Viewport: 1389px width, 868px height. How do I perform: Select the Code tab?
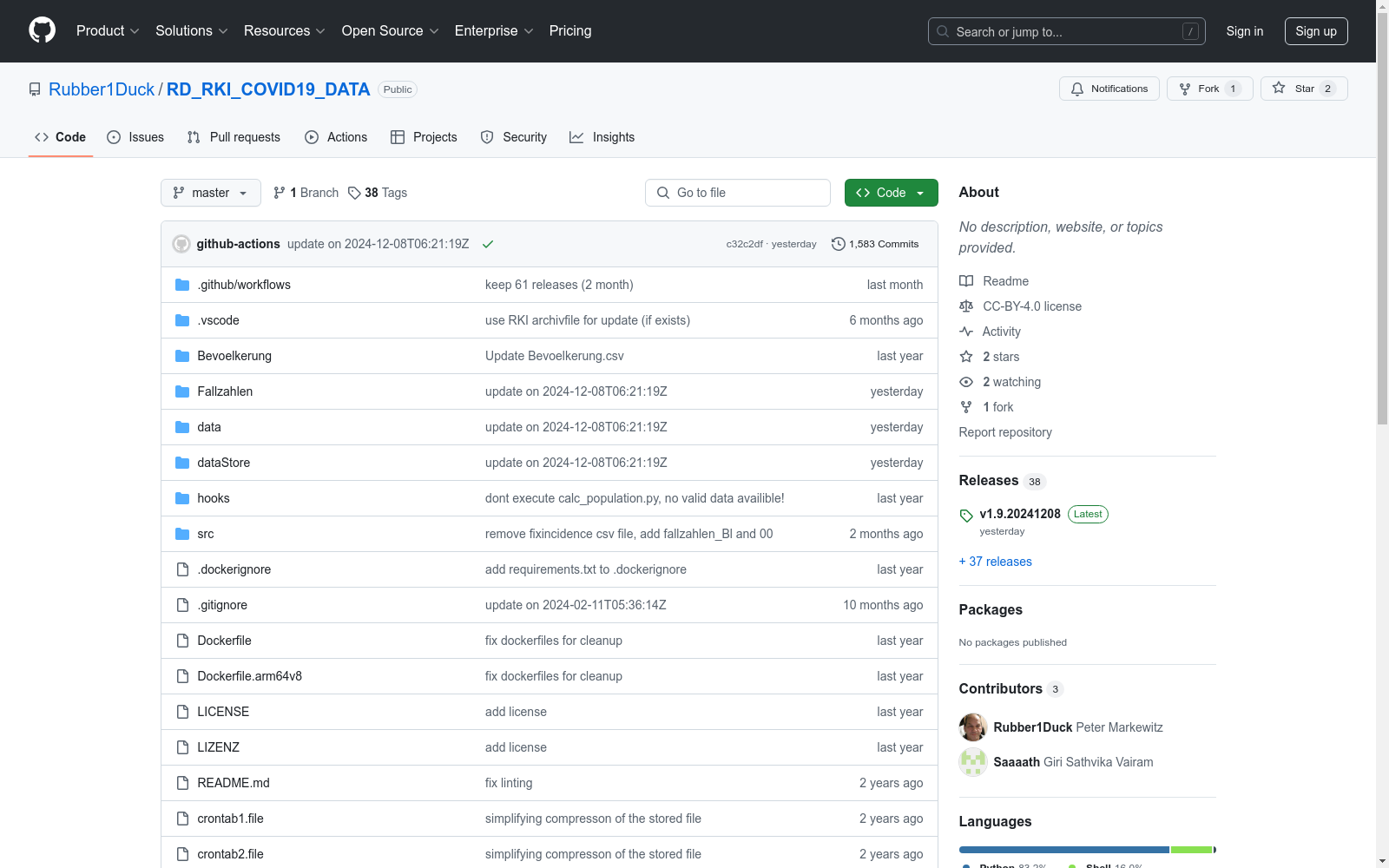(x=61, y=137)
